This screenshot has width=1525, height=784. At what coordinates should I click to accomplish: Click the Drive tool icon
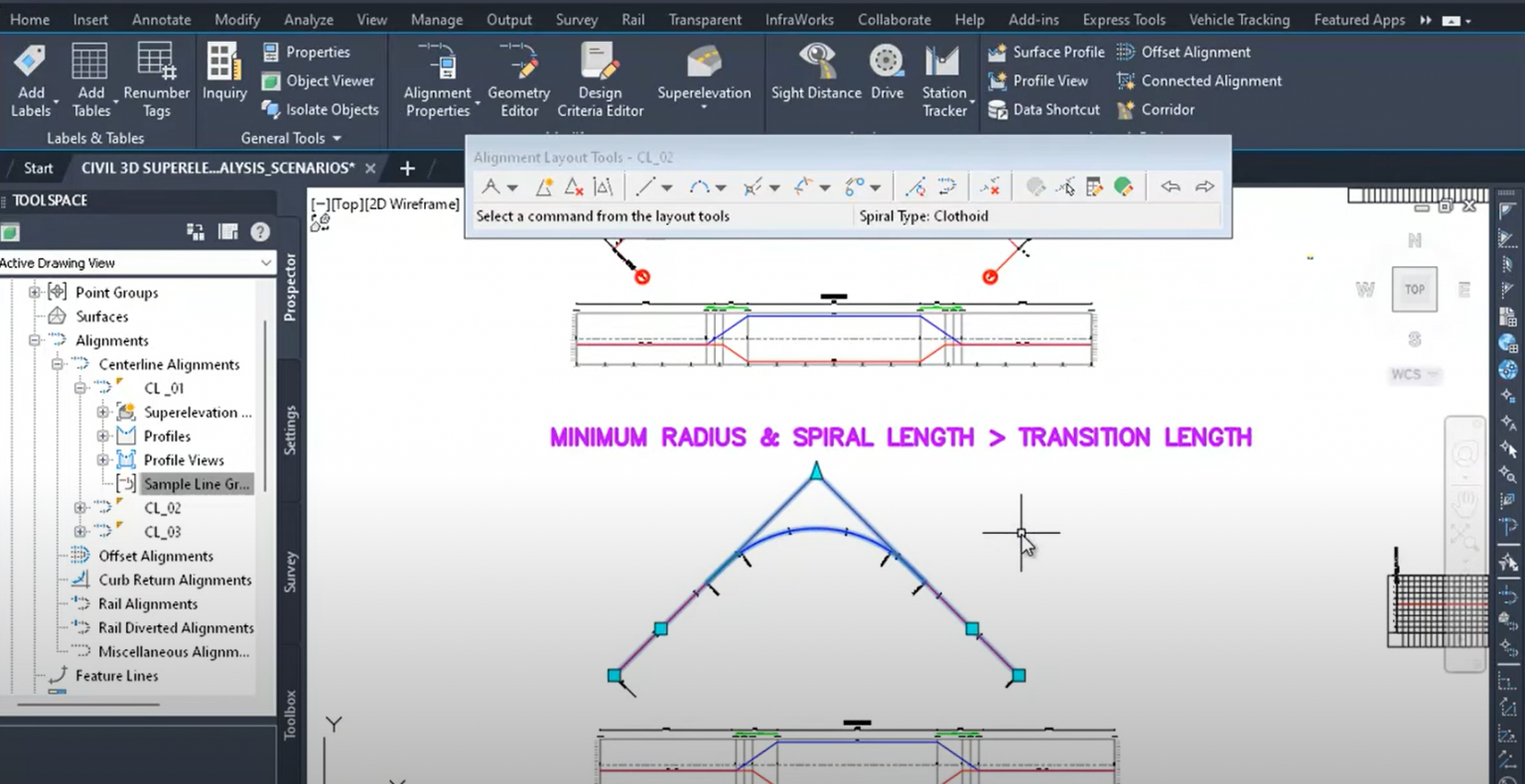pyautogui.click(x=887, y=64)
